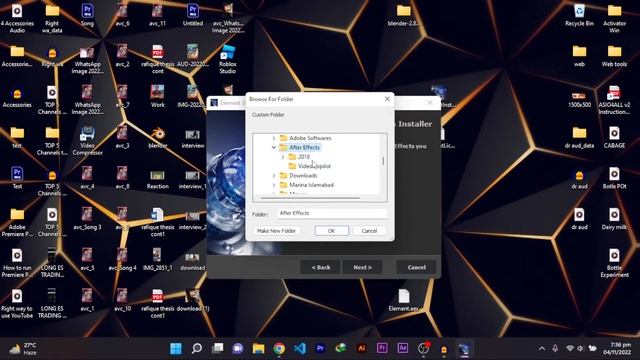Screen dimensions: 640x360
Task: Click Next in the Element installer
Action: click(362, 267)
